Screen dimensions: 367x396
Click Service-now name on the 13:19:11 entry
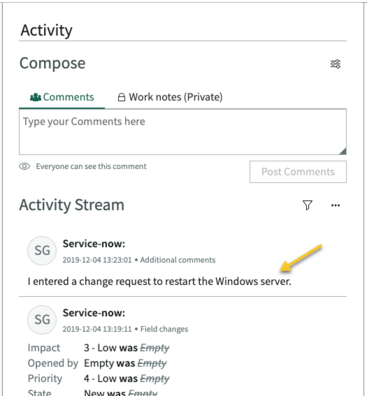click(94, 313)
